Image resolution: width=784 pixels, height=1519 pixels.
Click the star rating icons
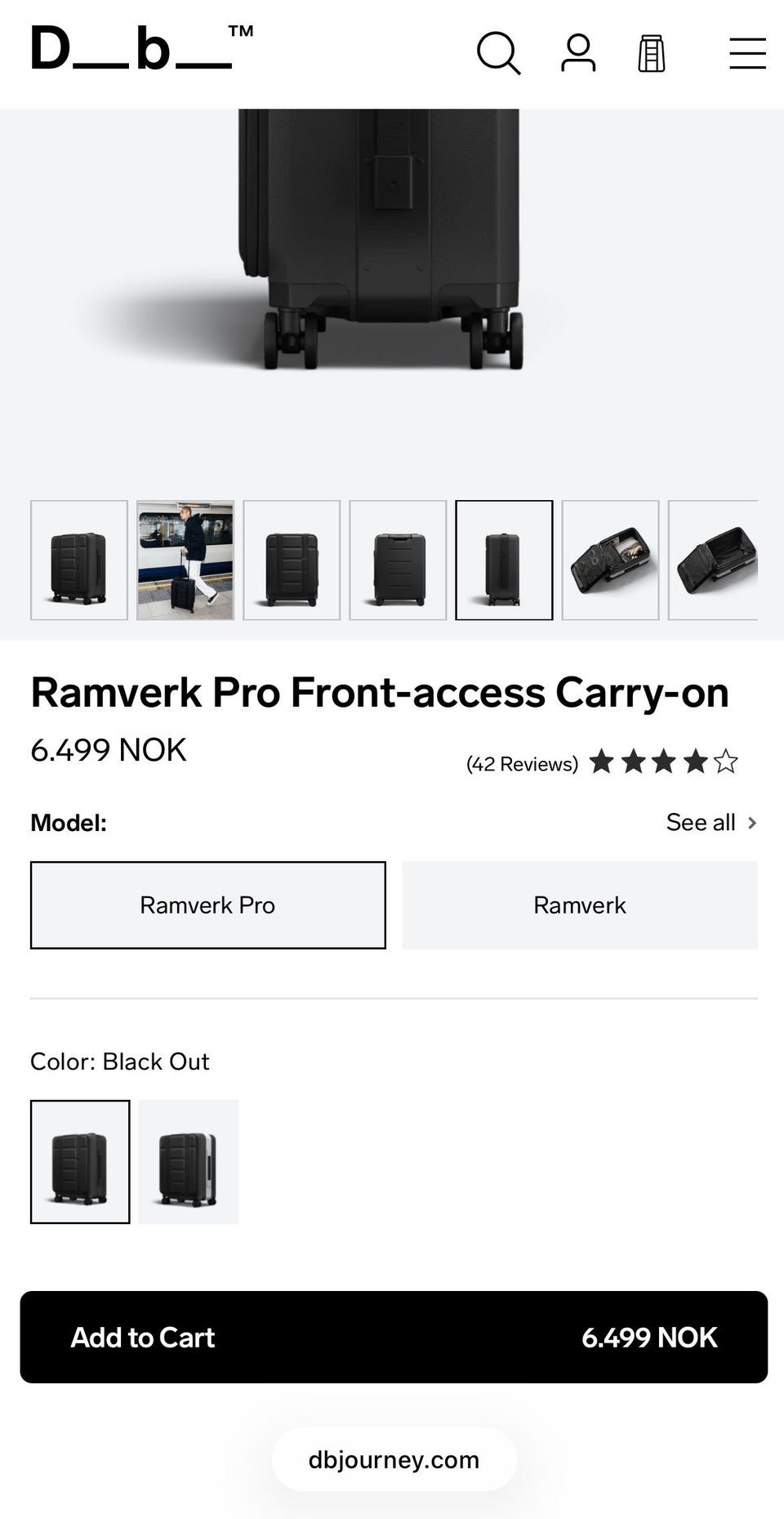pos(663,762)
